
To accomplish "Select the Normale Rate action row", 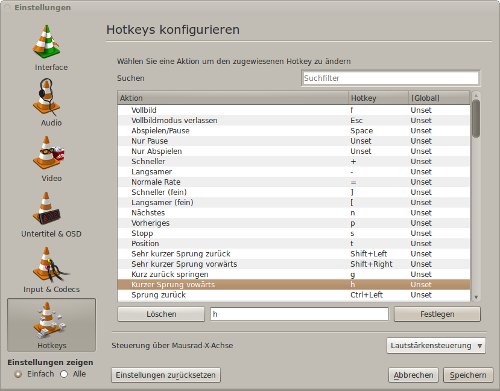I will click(x=294, y=182).
